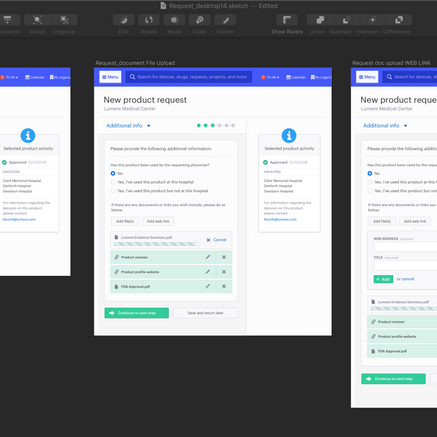Viewport: 437px width, 437px height.
Task: Apply the Mask tool from toolbar
Action: tap(174, 20)
